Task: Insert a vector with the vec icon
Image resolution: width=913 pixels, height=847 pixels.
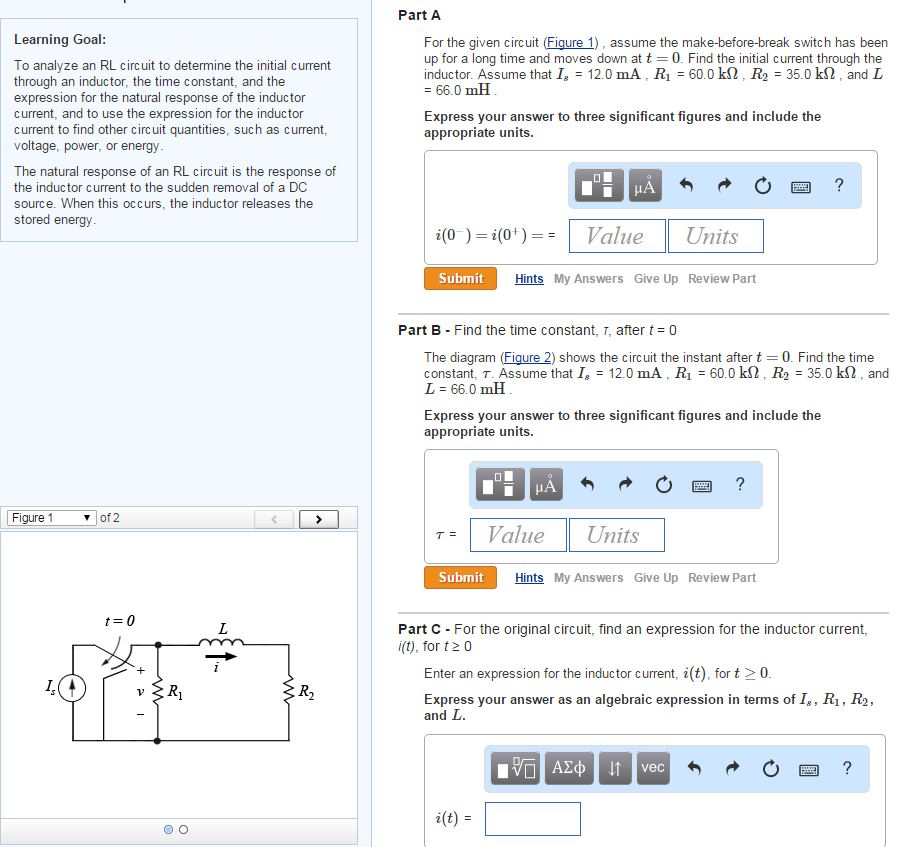Action: [652, 768]
